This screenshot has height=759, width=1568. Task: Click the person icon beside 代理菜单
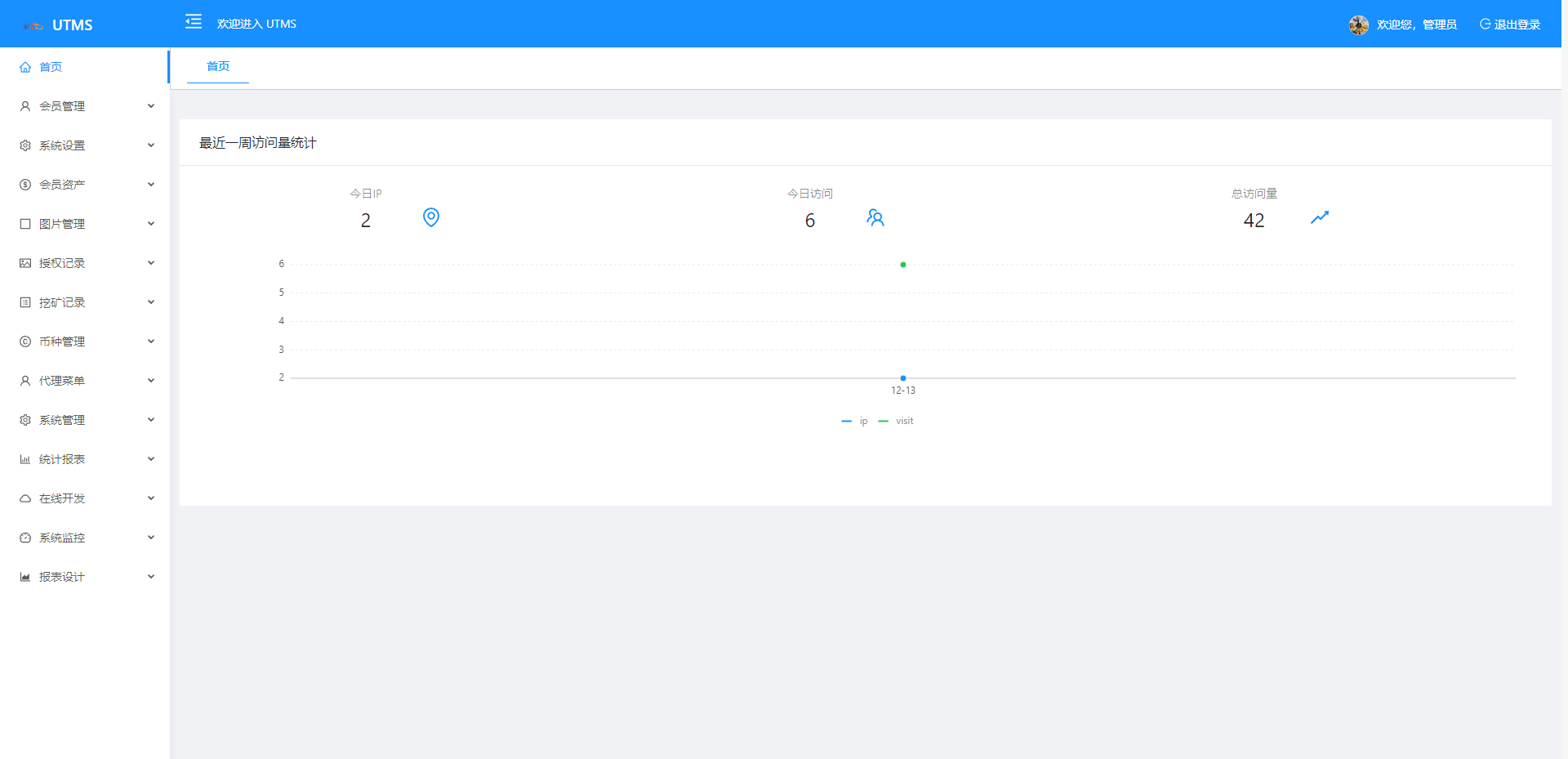[25, 381]
